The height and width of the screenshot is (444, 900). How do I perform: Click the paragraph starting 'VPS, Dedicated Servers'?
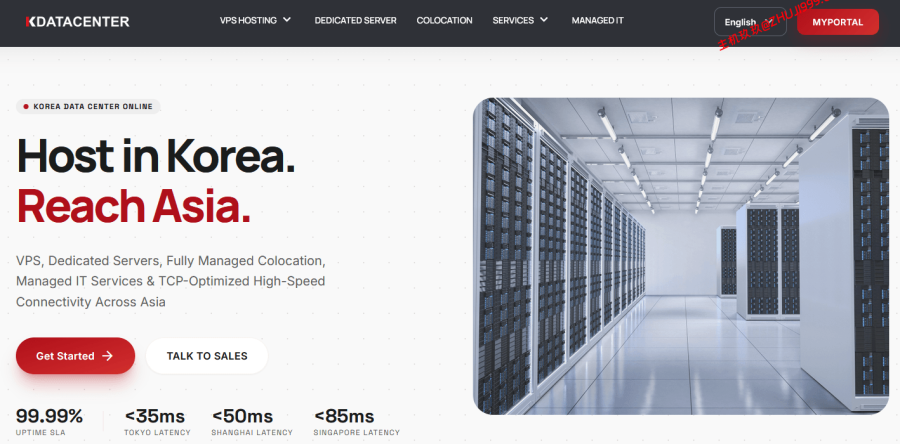(x=171, y=281)
